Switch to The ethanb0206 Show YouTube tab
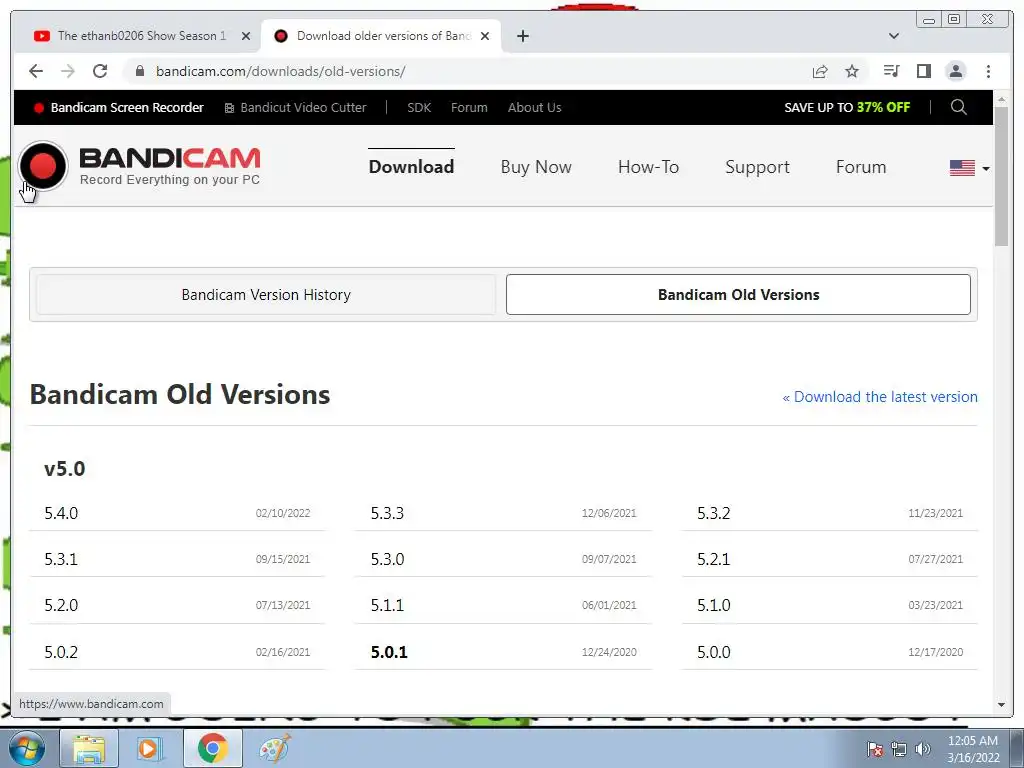This screenshot has width=1024, height=768. [x=132, y=36]
